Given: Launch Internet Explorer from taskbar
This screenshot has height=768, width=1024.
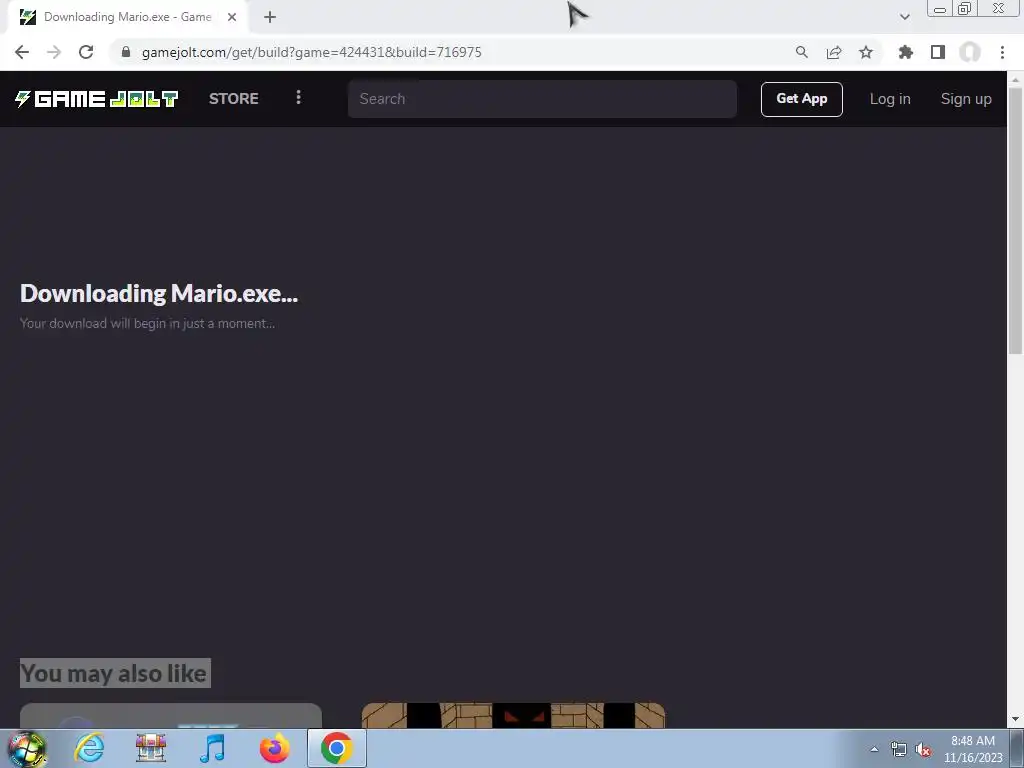Looking at the screenshot, I should click(x=89, y=748).
